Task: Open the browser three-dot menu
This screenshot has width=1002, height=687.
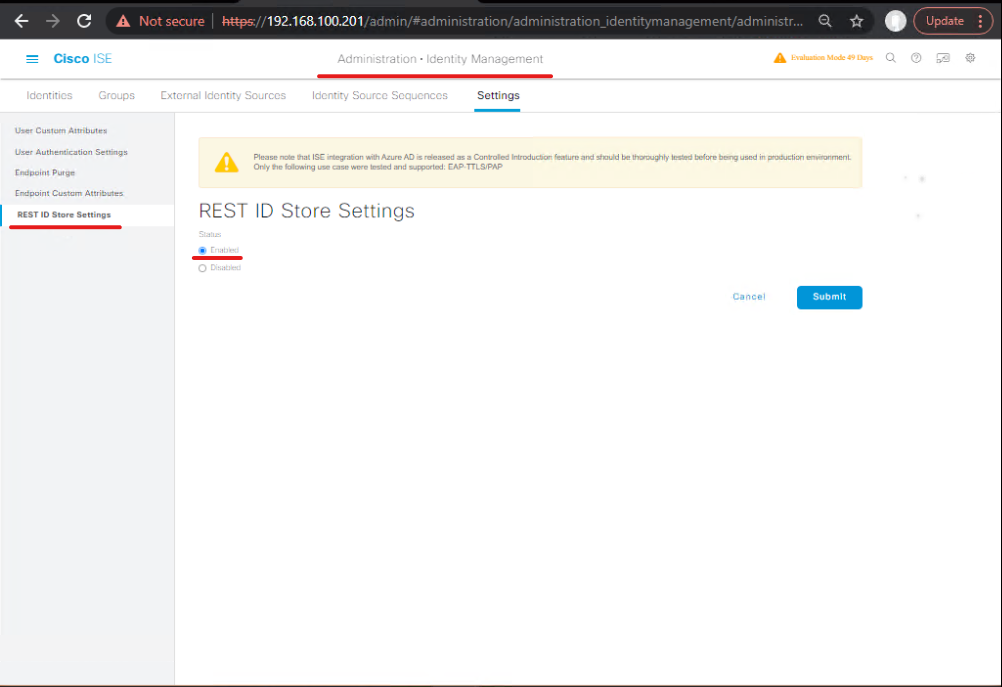Action: 980,21
